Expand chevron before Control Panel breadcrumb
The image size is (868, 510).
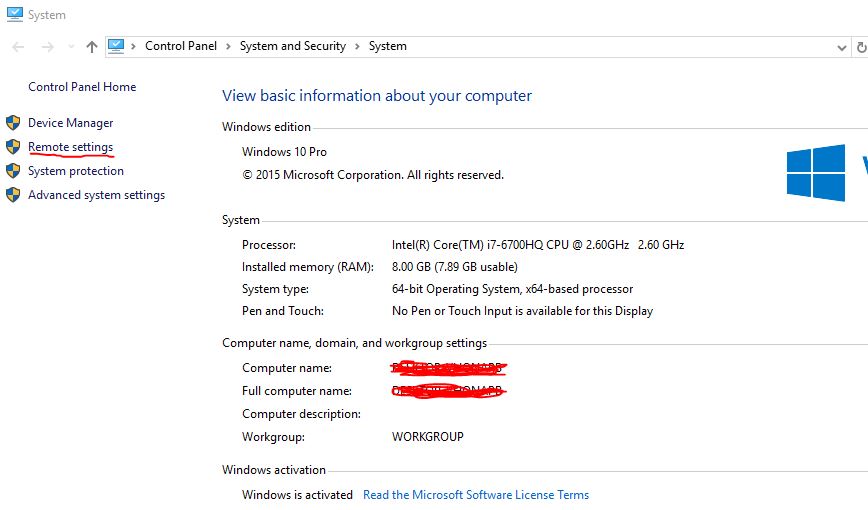click(133, 47)
